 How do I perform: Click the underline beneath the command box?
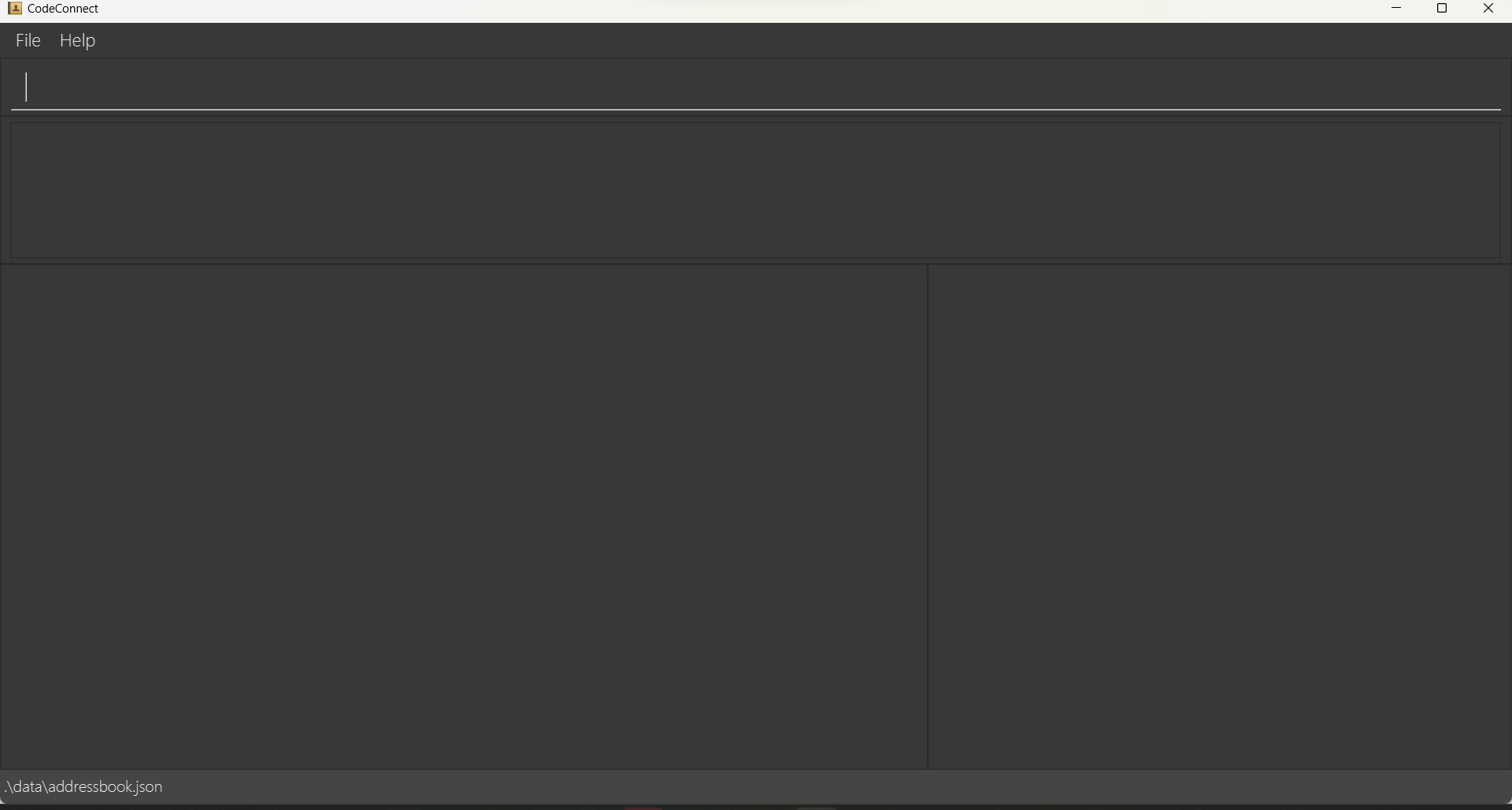coord(756,110)
